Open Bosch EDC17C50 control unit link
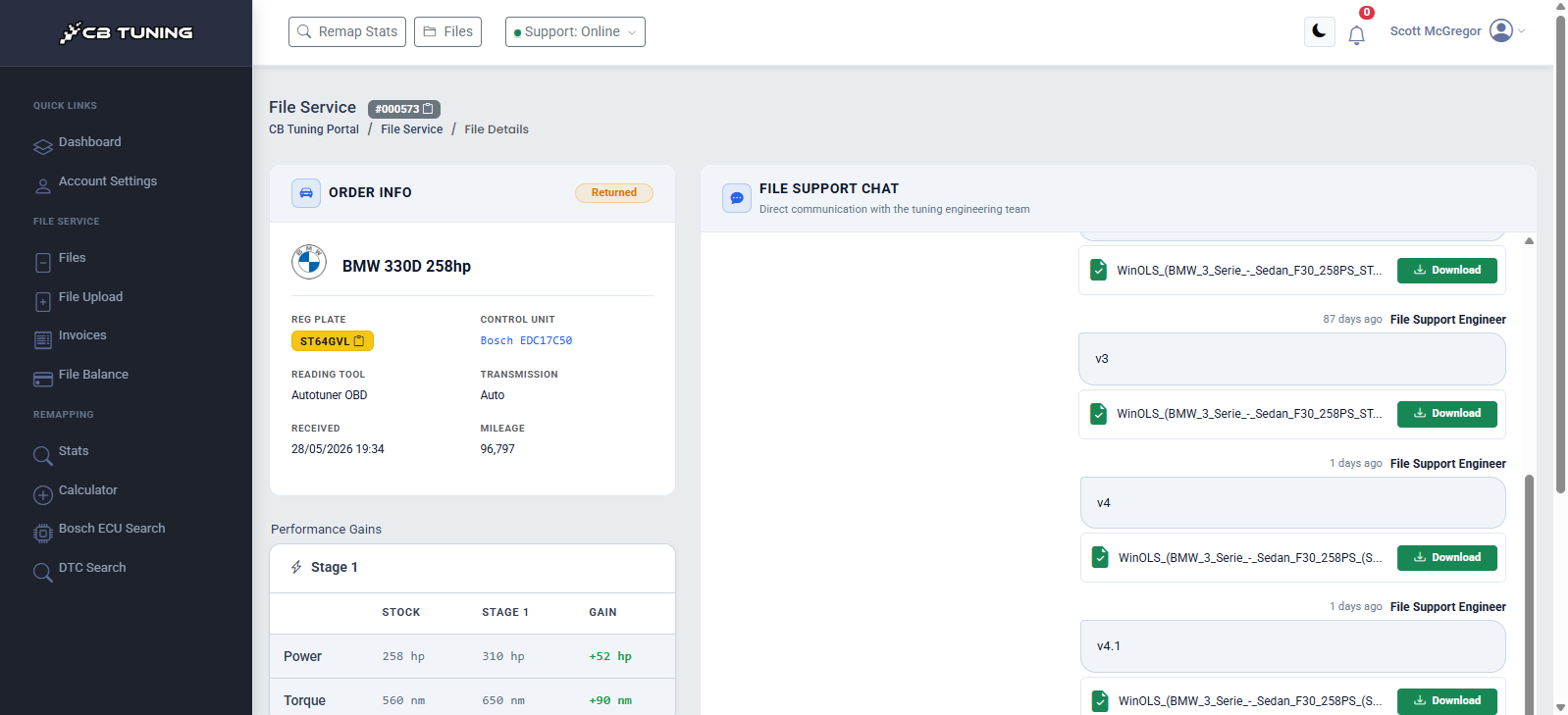 click(526, 341)
